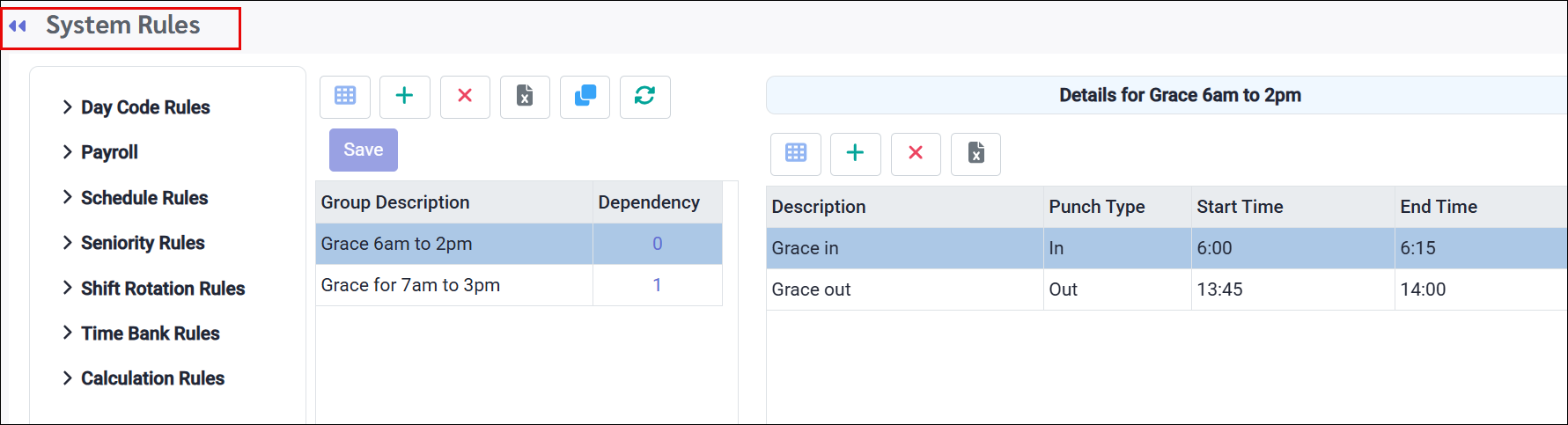The width and height of the screenshot is (1568, 425).
Task: Delete the selected detail row with the red X icon
Action: (x=916, y=154)
